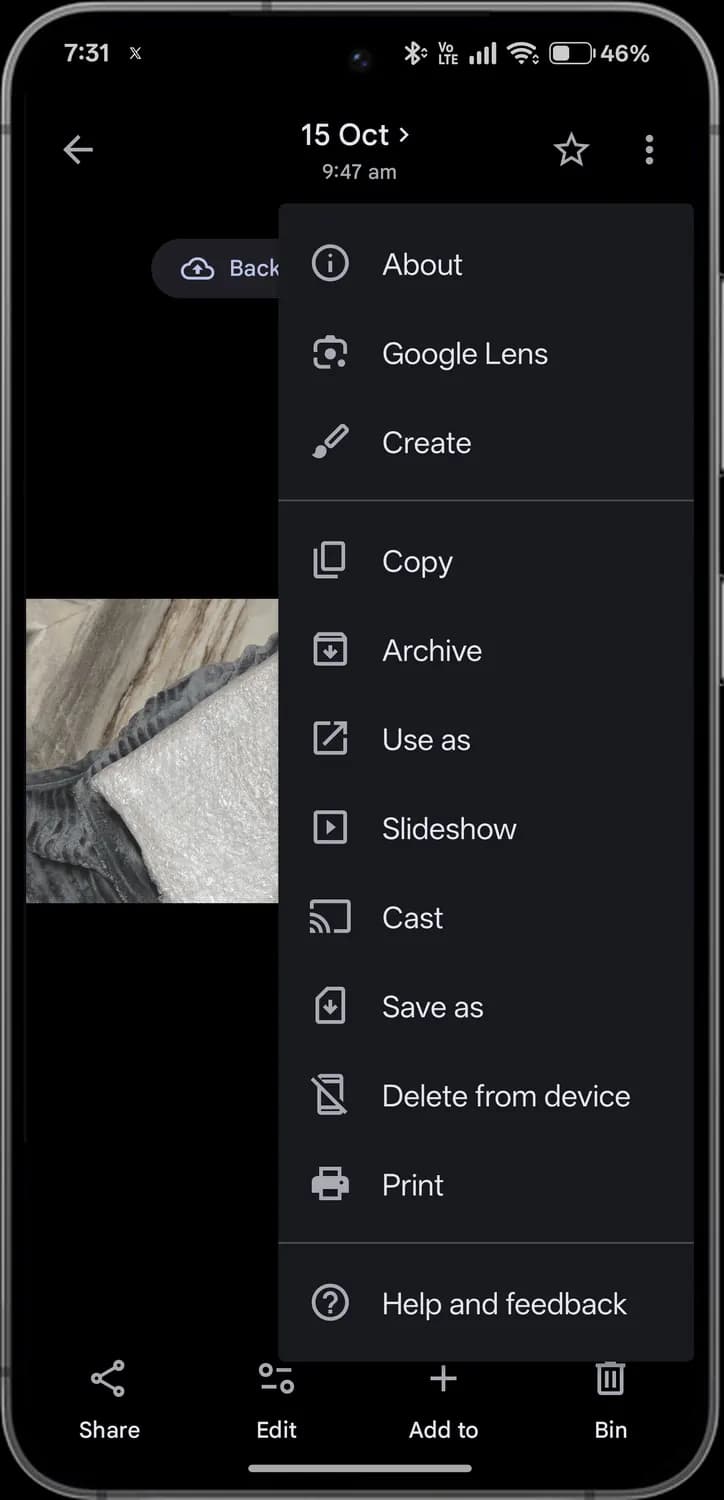The height and width of the screenshot is (1500, 724).
Task: Select Copy from the menu
Action: pyautogui.click(x=486, y=562)
